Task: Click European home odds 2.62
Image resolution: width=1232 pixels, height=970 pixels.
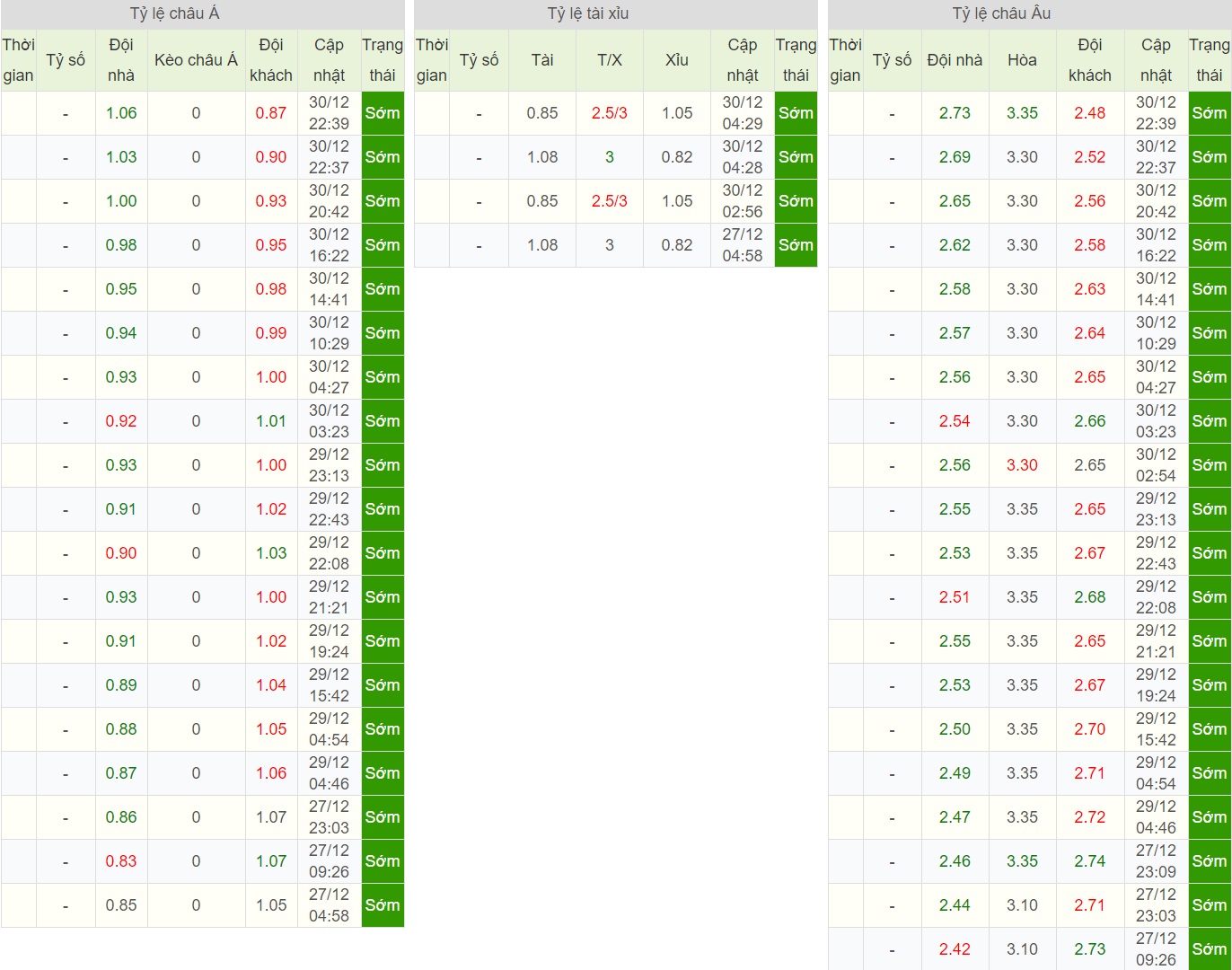Action: tap(955, 245)
